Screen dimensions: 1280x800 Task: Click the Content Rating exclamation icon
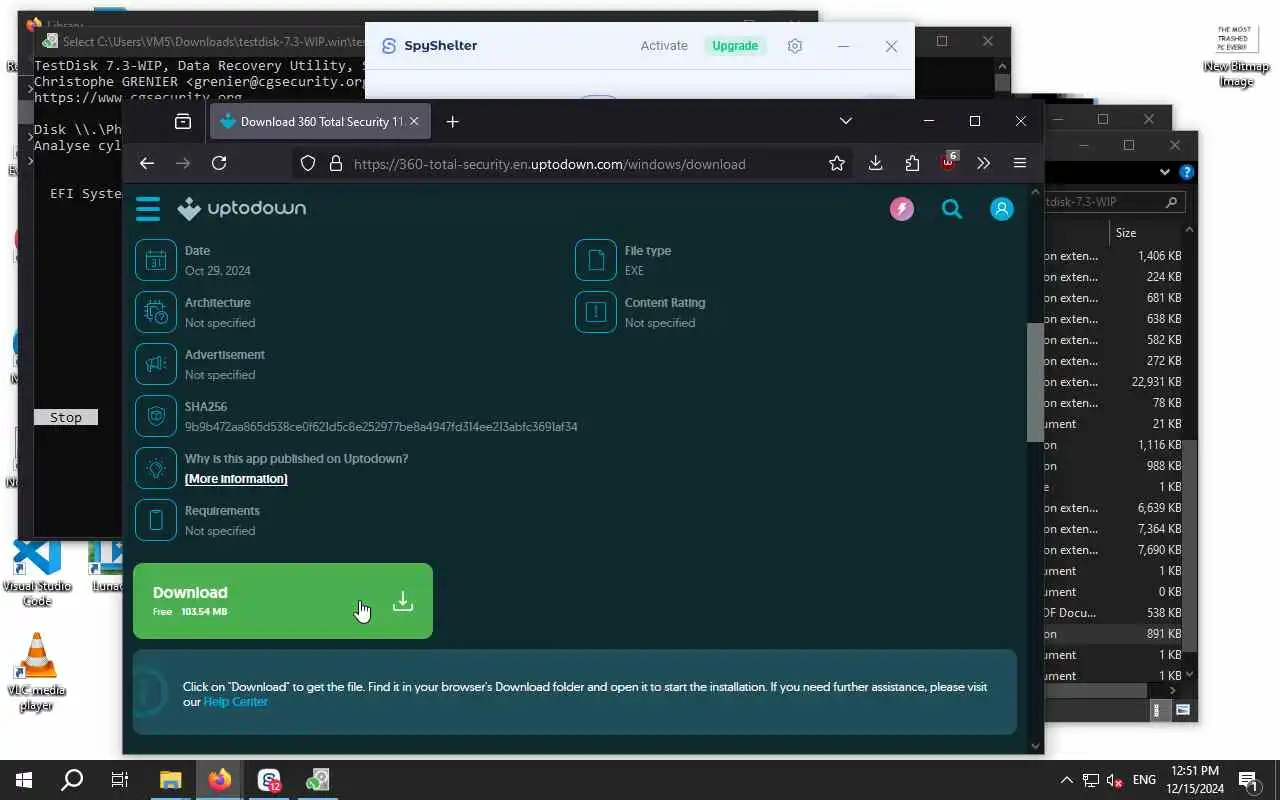595,313
